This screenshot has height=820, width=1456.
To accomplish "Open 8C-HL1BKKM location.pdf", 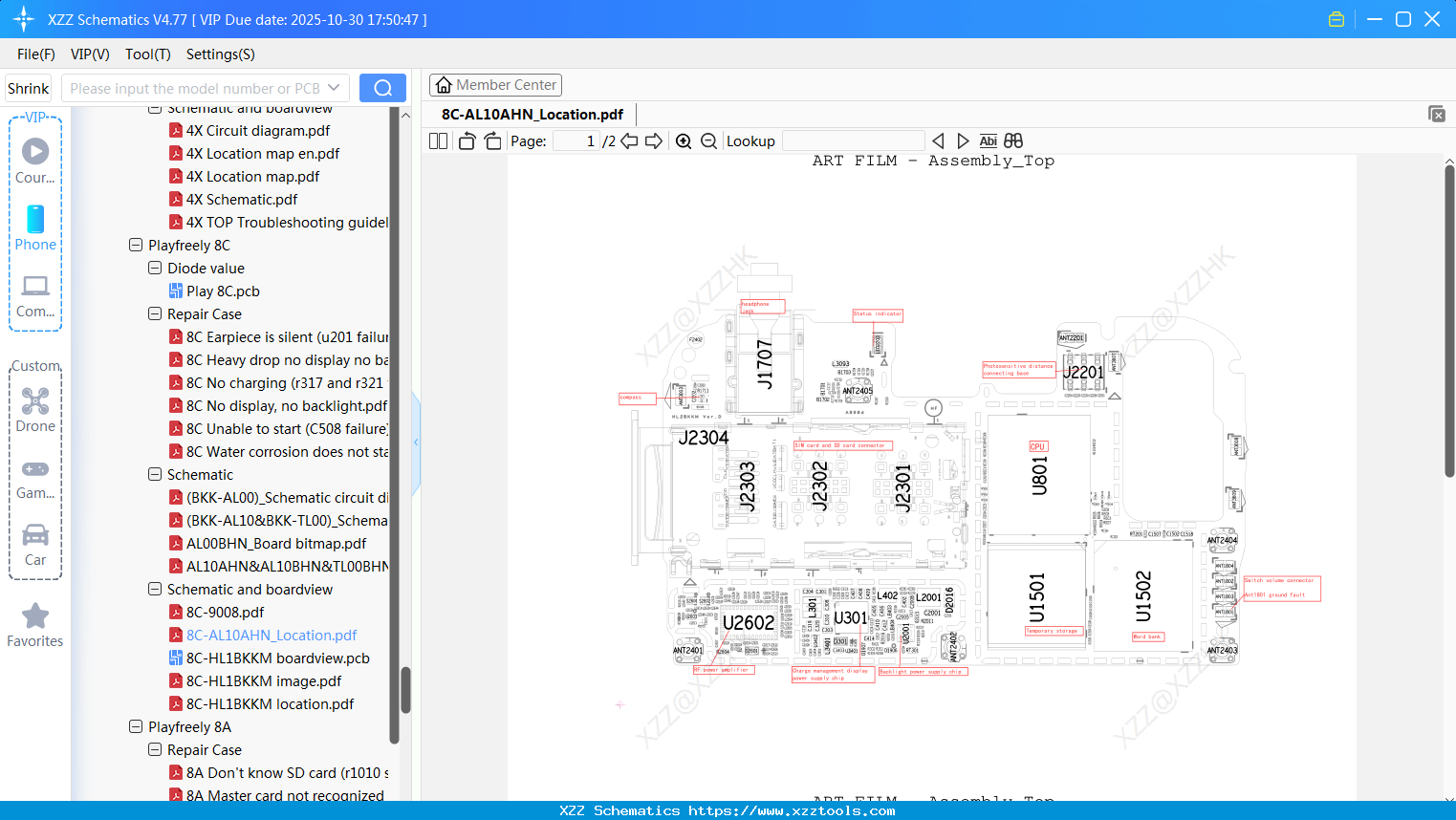I will (x=261, y=704).
